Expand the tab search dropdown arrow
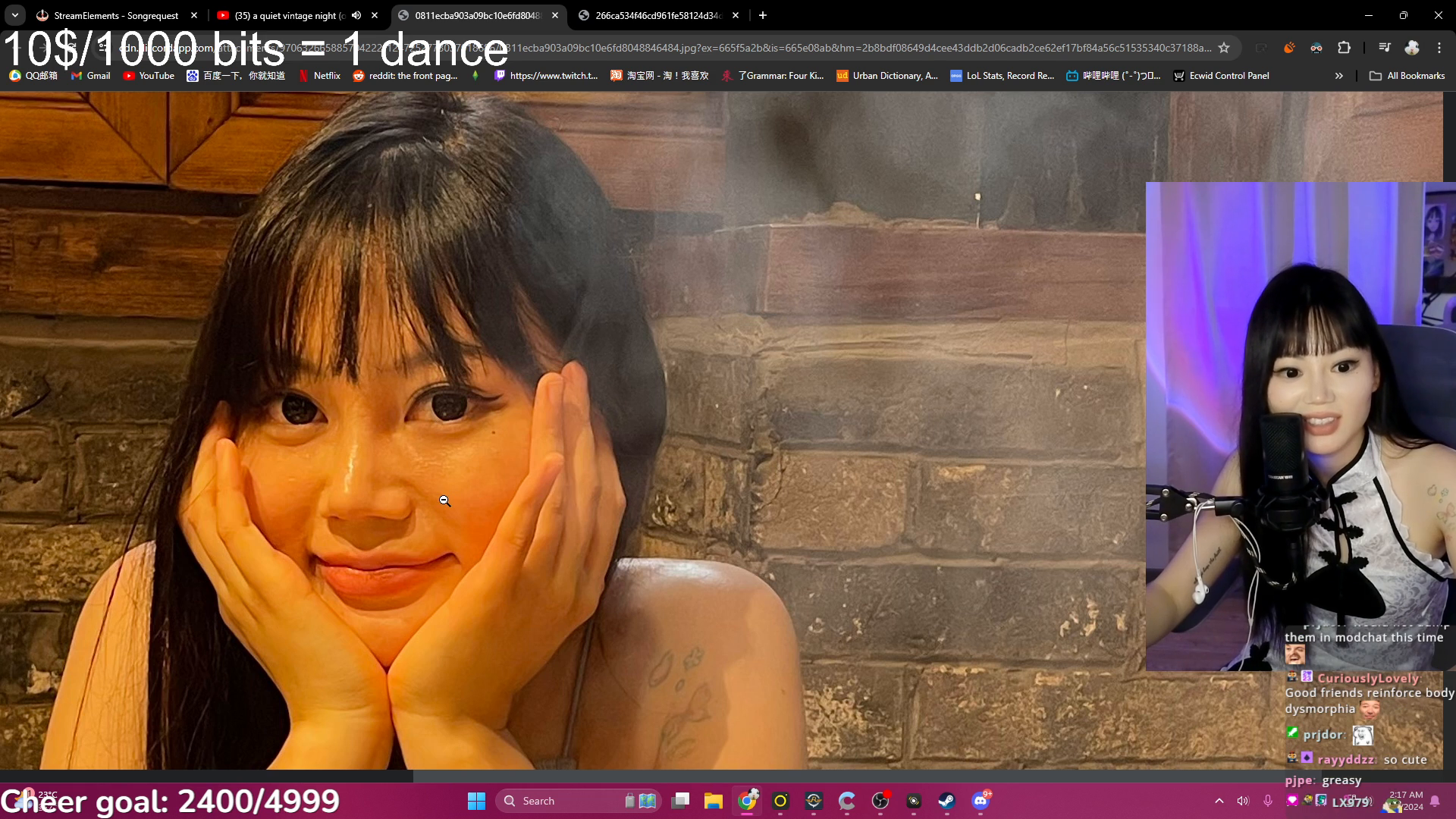1456x819 pixels. pos(14,15)
